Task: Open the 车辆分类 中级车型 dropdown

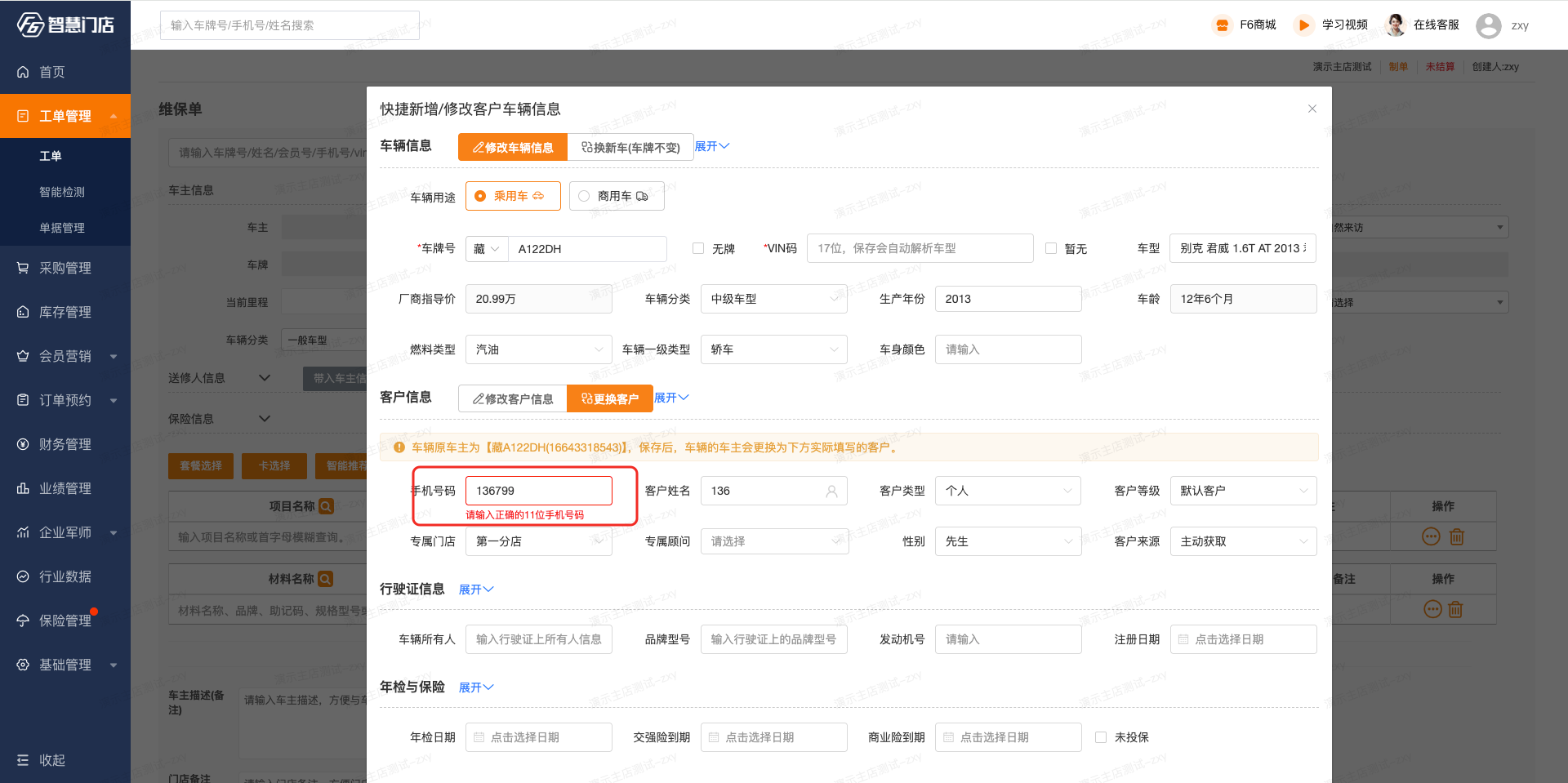Action: coord(773,299)
